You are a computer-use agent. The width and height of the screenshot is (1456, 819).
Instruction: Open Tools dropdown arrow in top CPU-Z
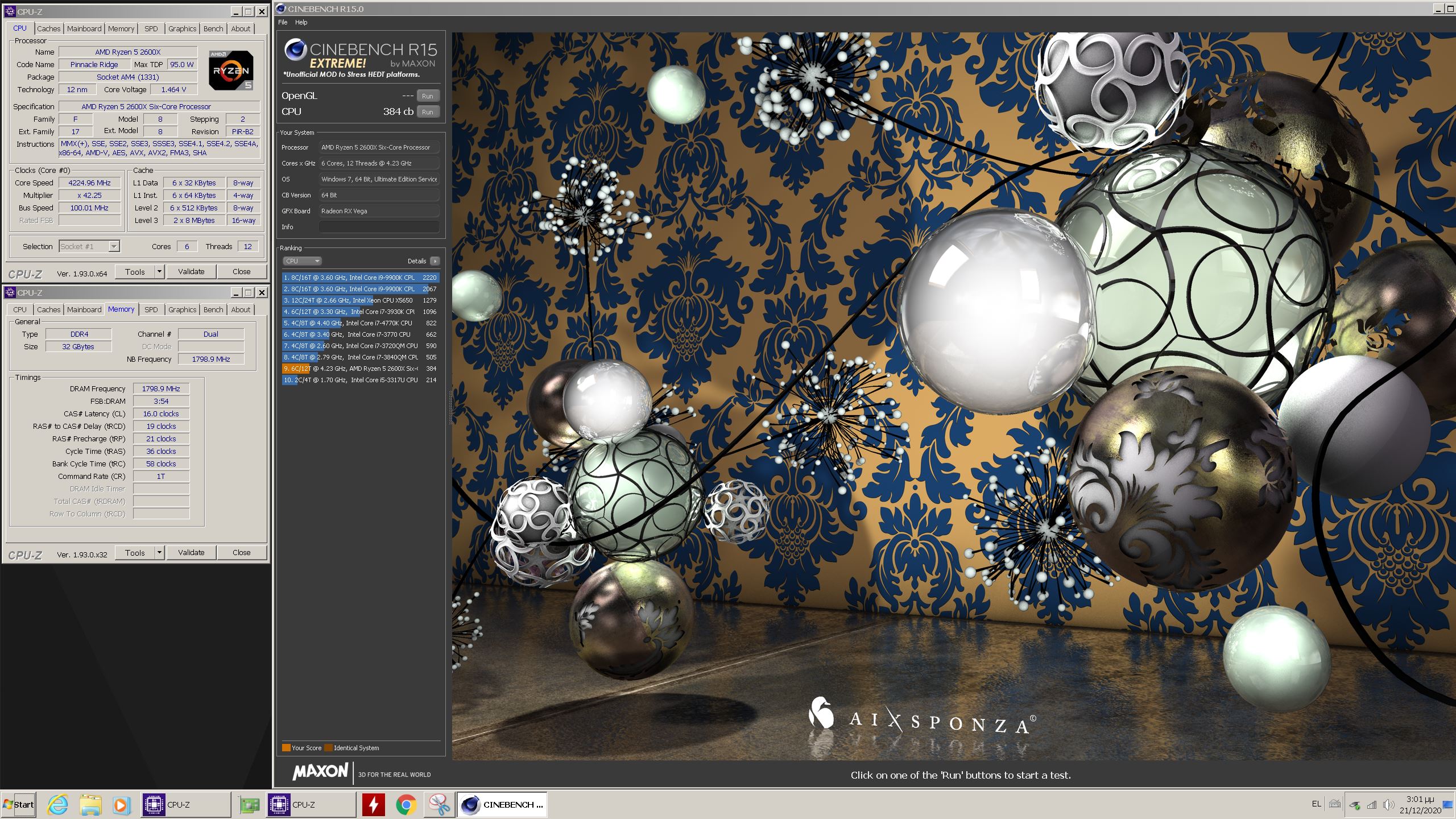coord(160,272)
